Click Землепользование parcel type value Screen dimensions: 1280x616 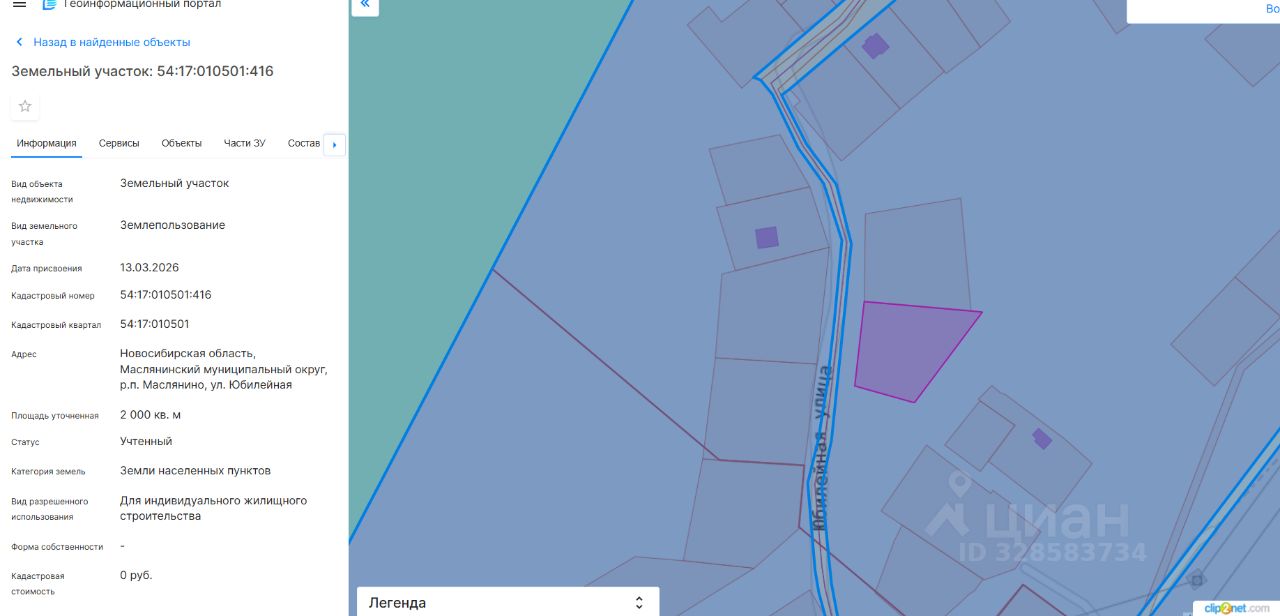coord(173,225)
